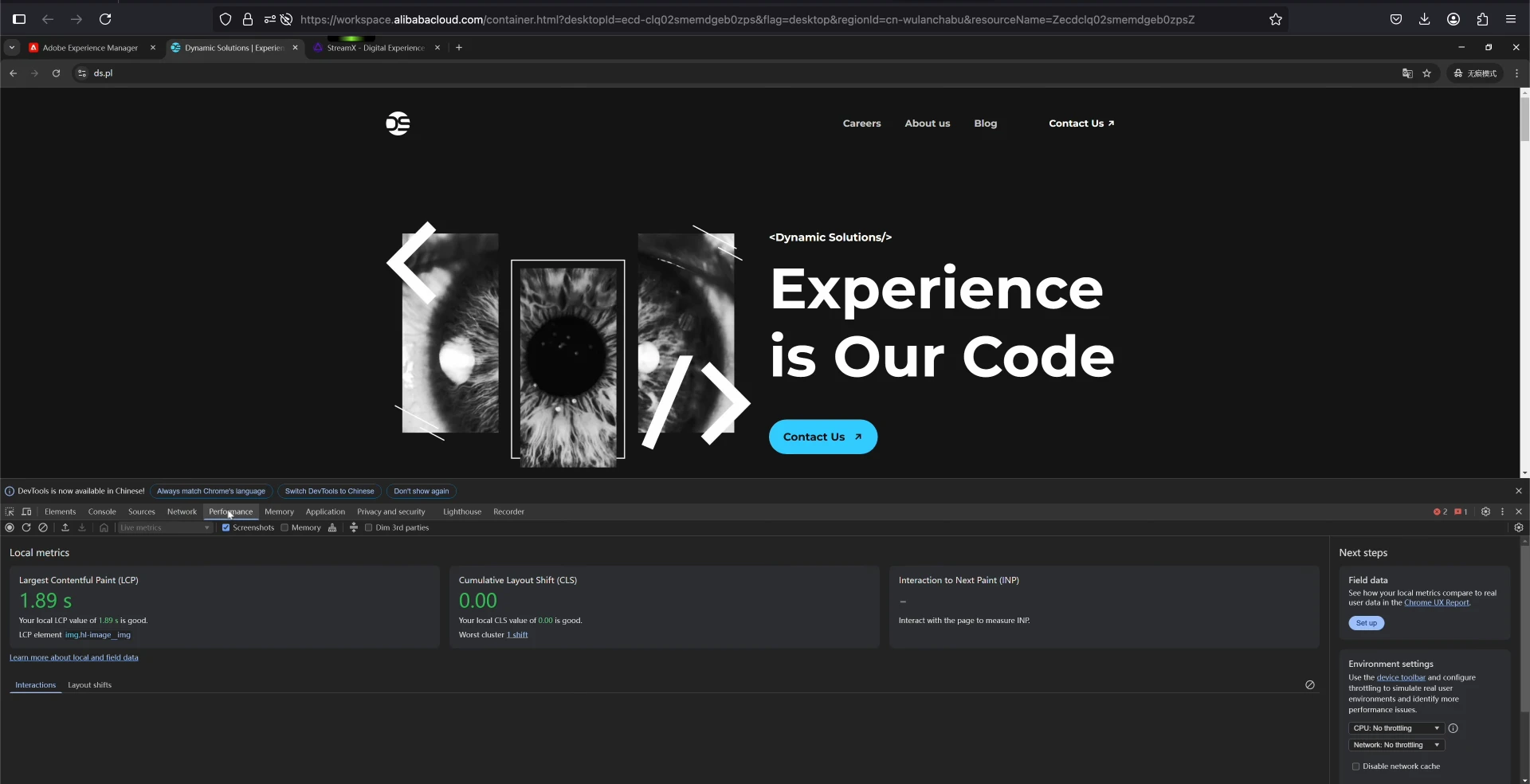This screenshot has height=784, width=1530.
Task: Switch to the Application tab
Action: pos(325,512)
